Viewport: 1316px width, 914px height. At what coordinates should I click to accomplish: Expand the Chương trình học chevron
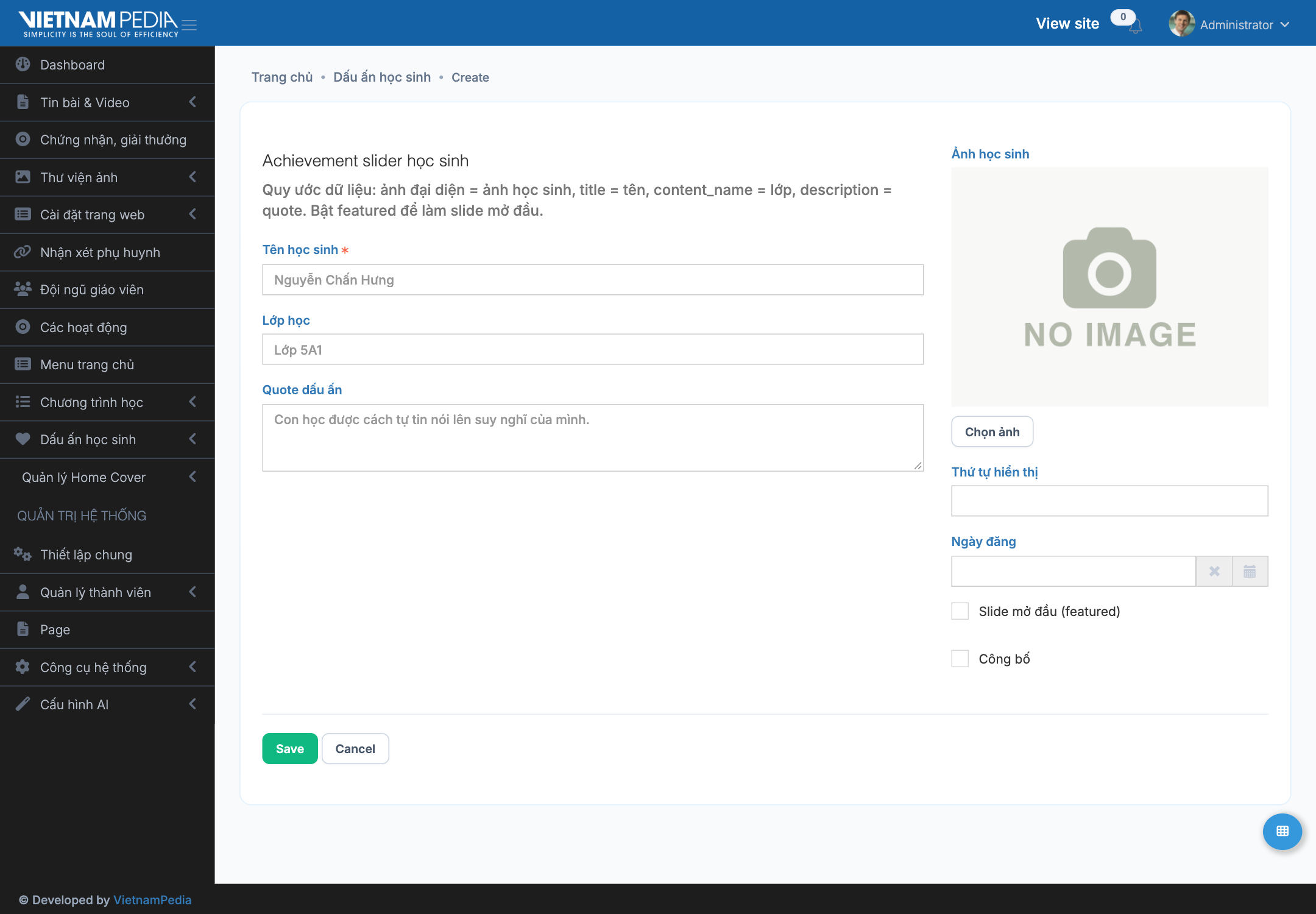coord(193,402)
